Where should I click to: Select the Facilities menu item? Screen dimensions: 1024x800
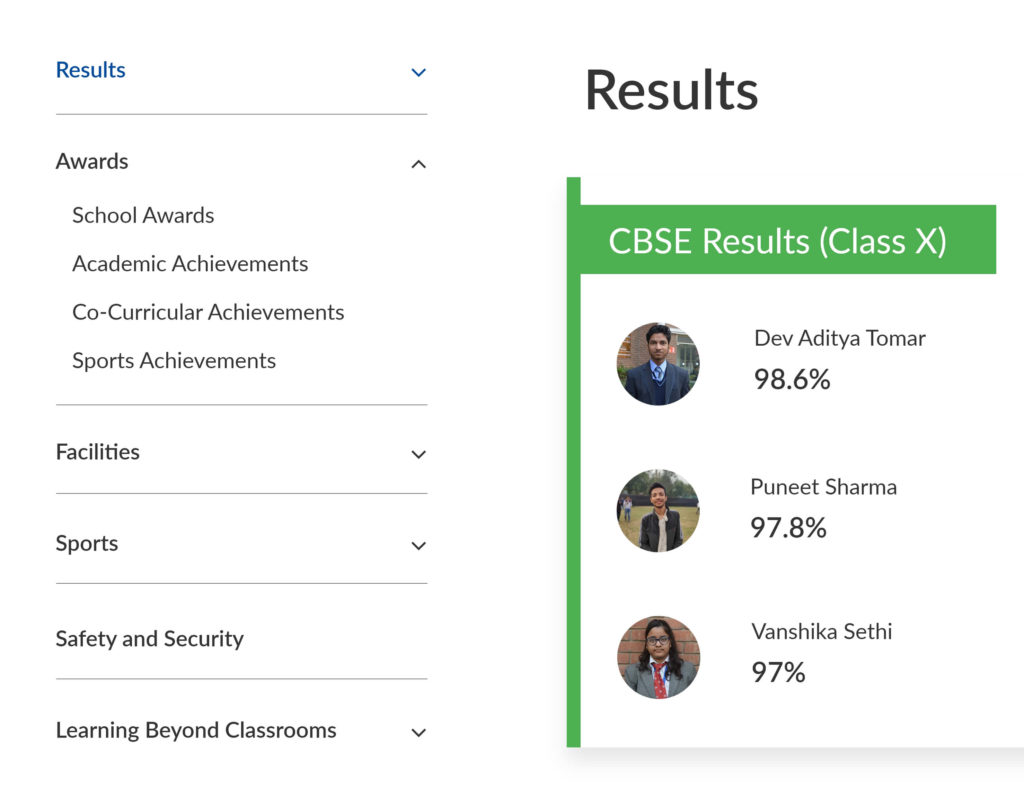(x=98, y=452)
